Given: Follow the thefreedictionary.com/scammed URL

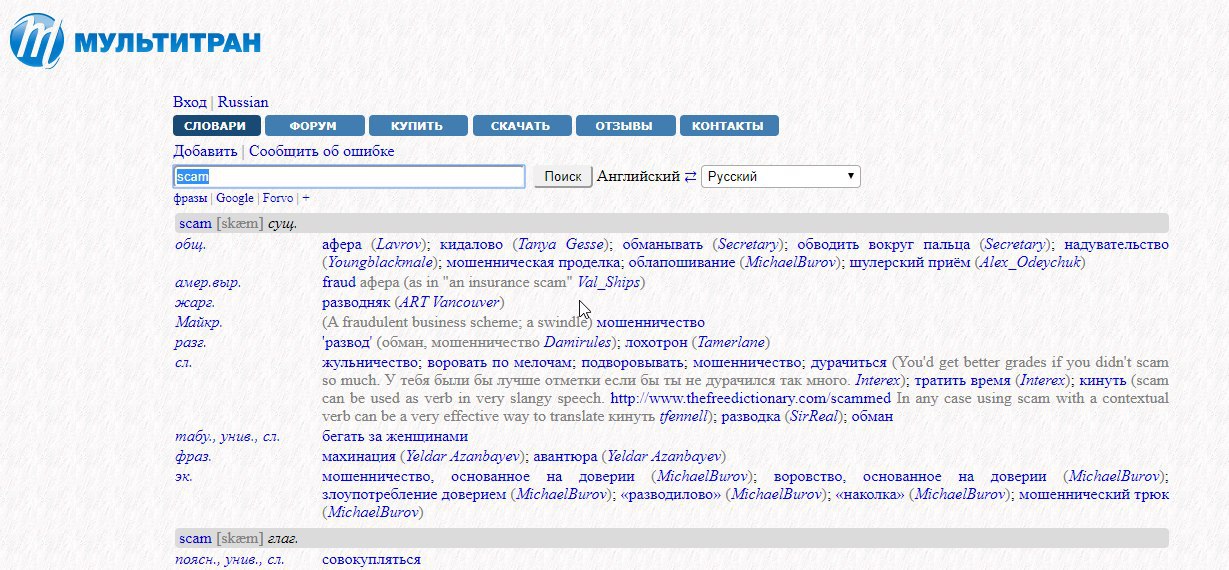Looking at the screenshot, I should tap(750, 398).
